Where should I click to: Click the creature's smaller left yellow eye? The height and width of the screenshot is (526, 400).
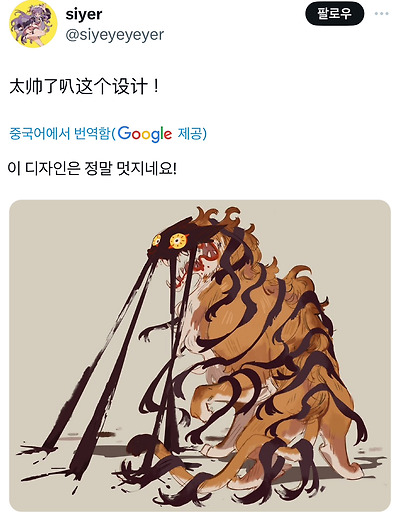tap(156, 241)
